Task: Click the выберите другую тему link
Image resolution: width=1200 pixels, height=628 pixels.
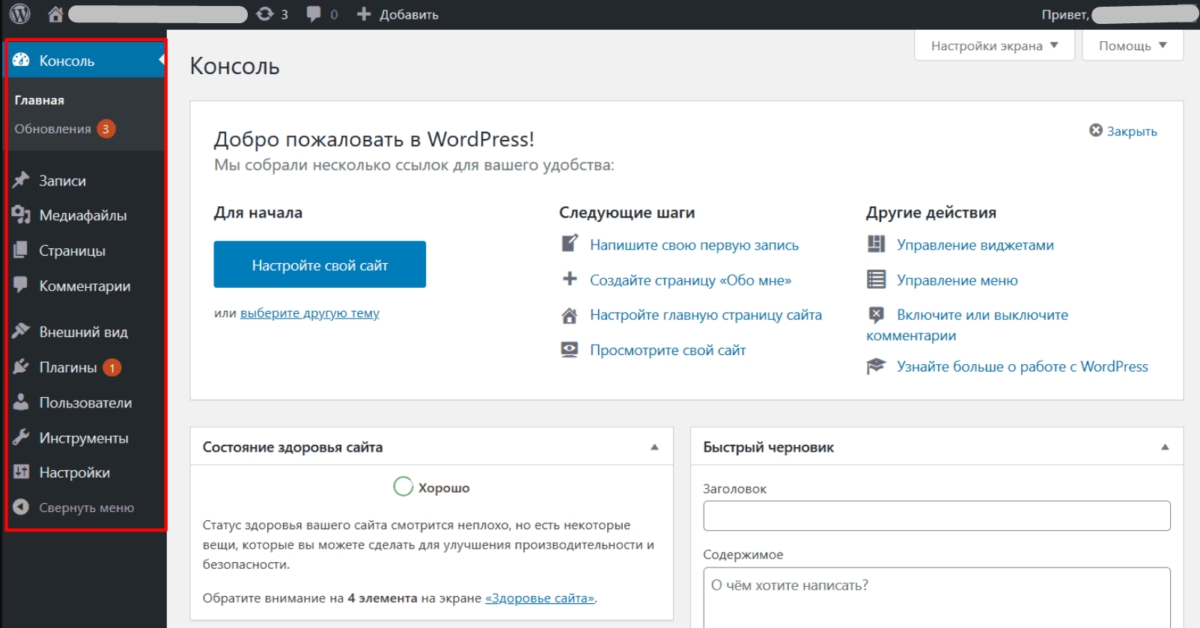Action: click(310, 313)
